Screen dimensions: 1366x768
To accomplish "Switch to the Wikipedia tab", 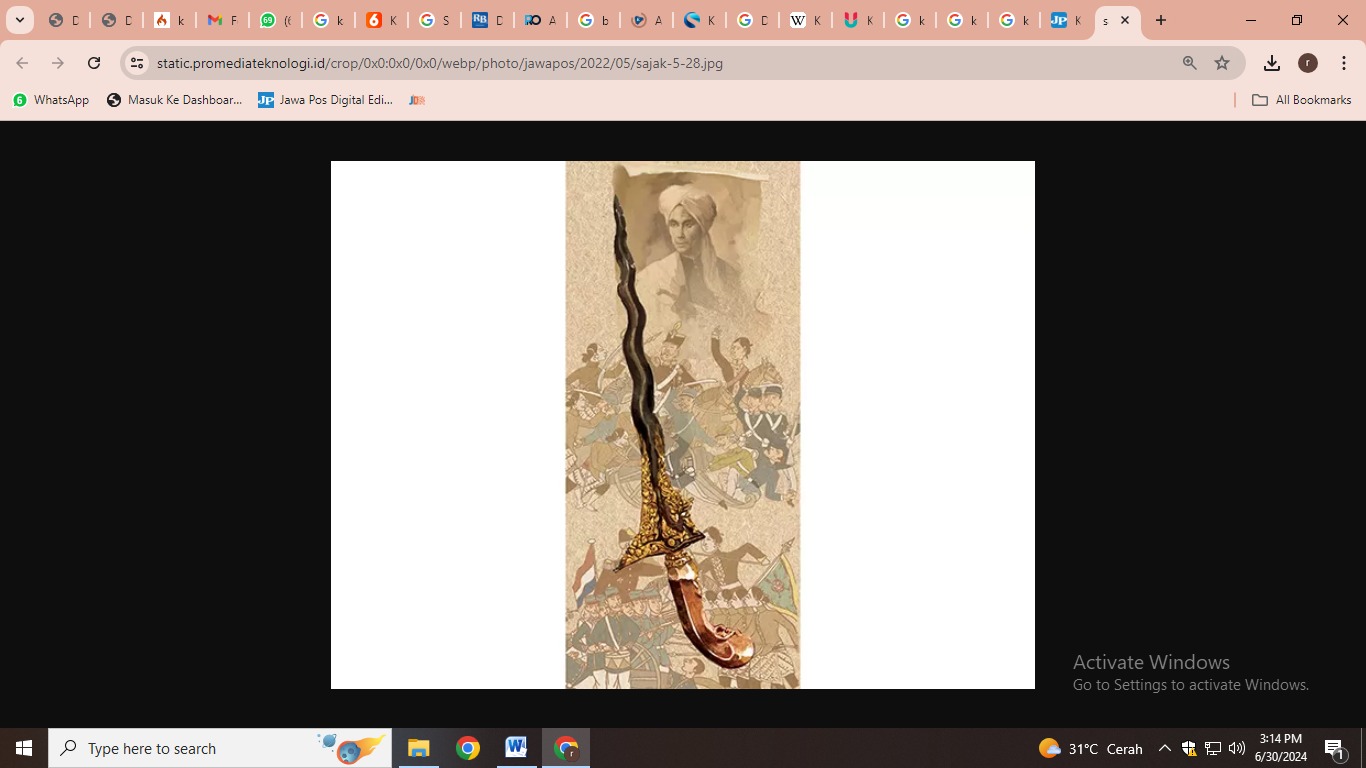I will [805, 20].
